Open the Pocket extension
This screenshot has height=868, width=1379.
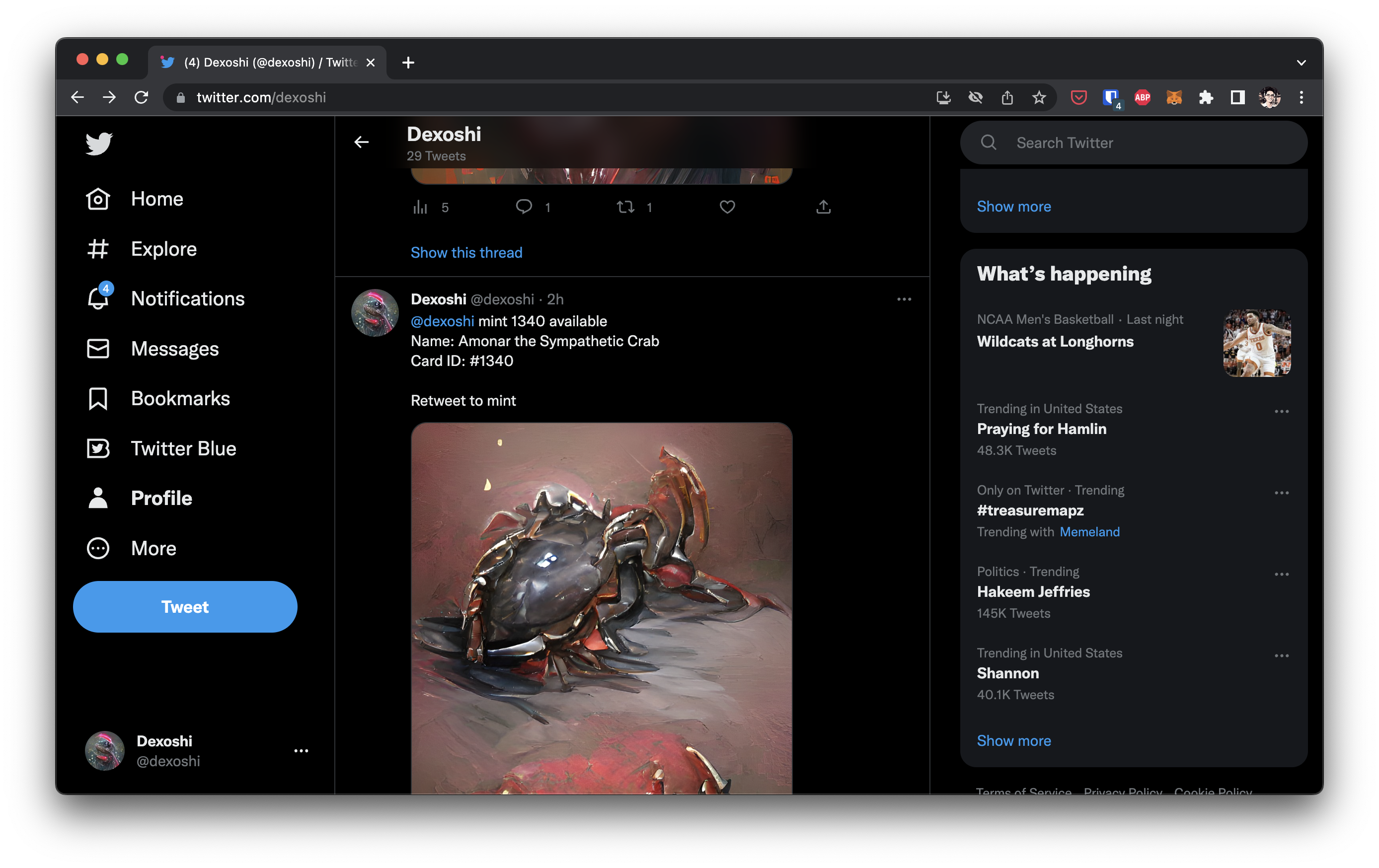1078,97
